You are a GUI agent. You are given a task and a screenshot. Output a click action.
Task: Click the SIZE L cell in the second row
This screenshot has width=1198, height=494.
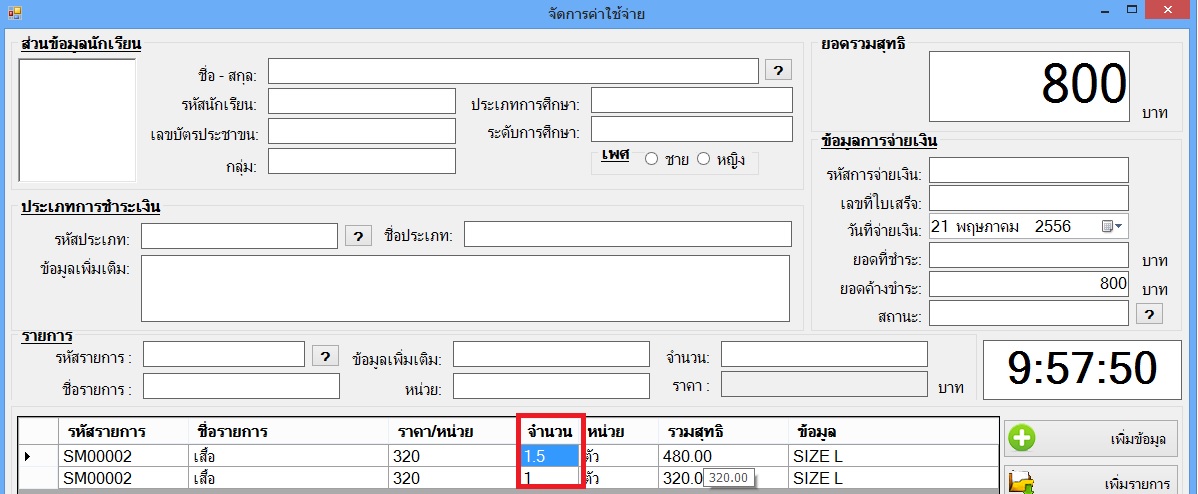coord(893,478)
